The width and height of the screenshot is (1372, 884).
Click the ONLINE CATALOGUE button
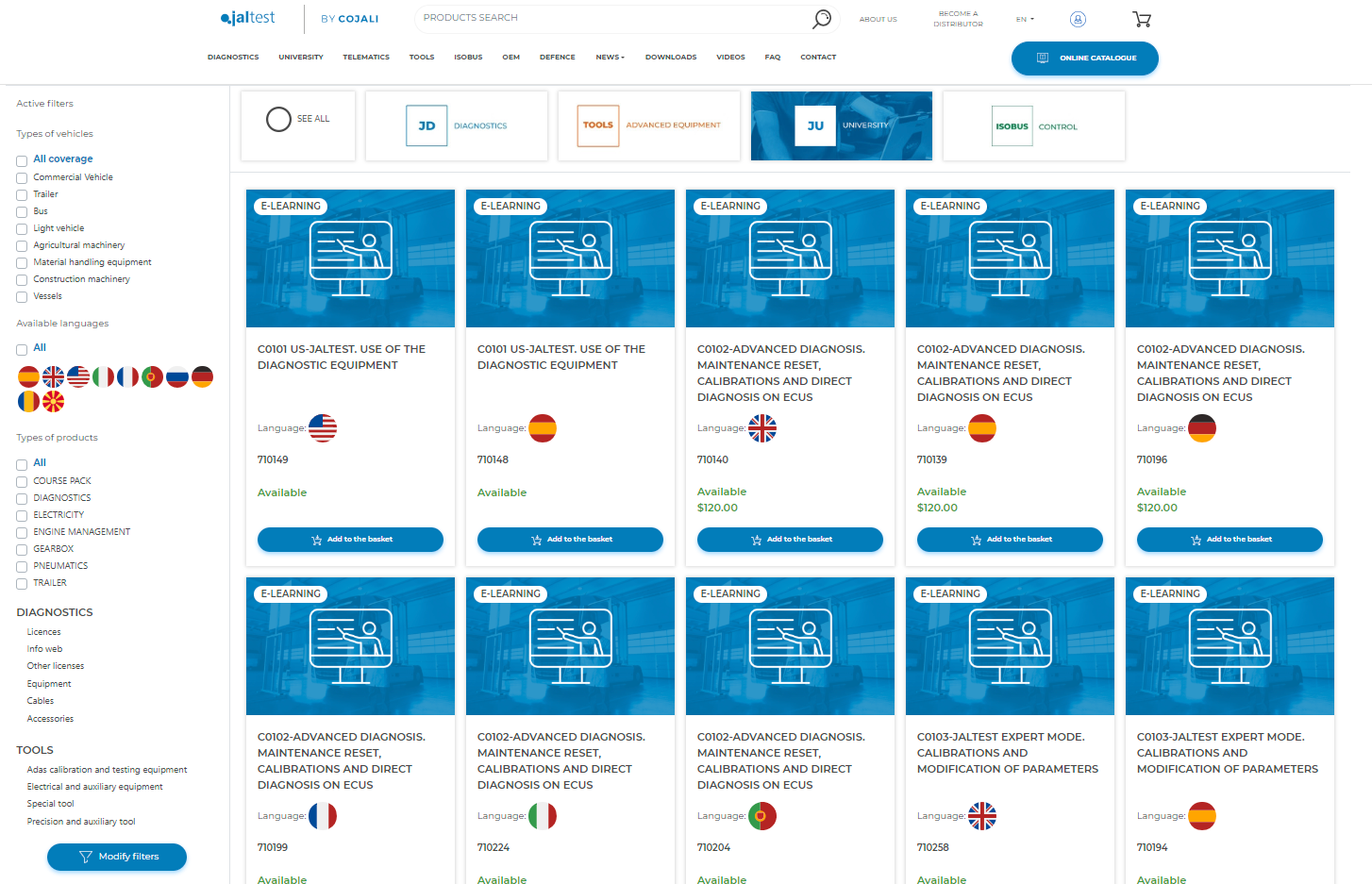[1085, 58]
